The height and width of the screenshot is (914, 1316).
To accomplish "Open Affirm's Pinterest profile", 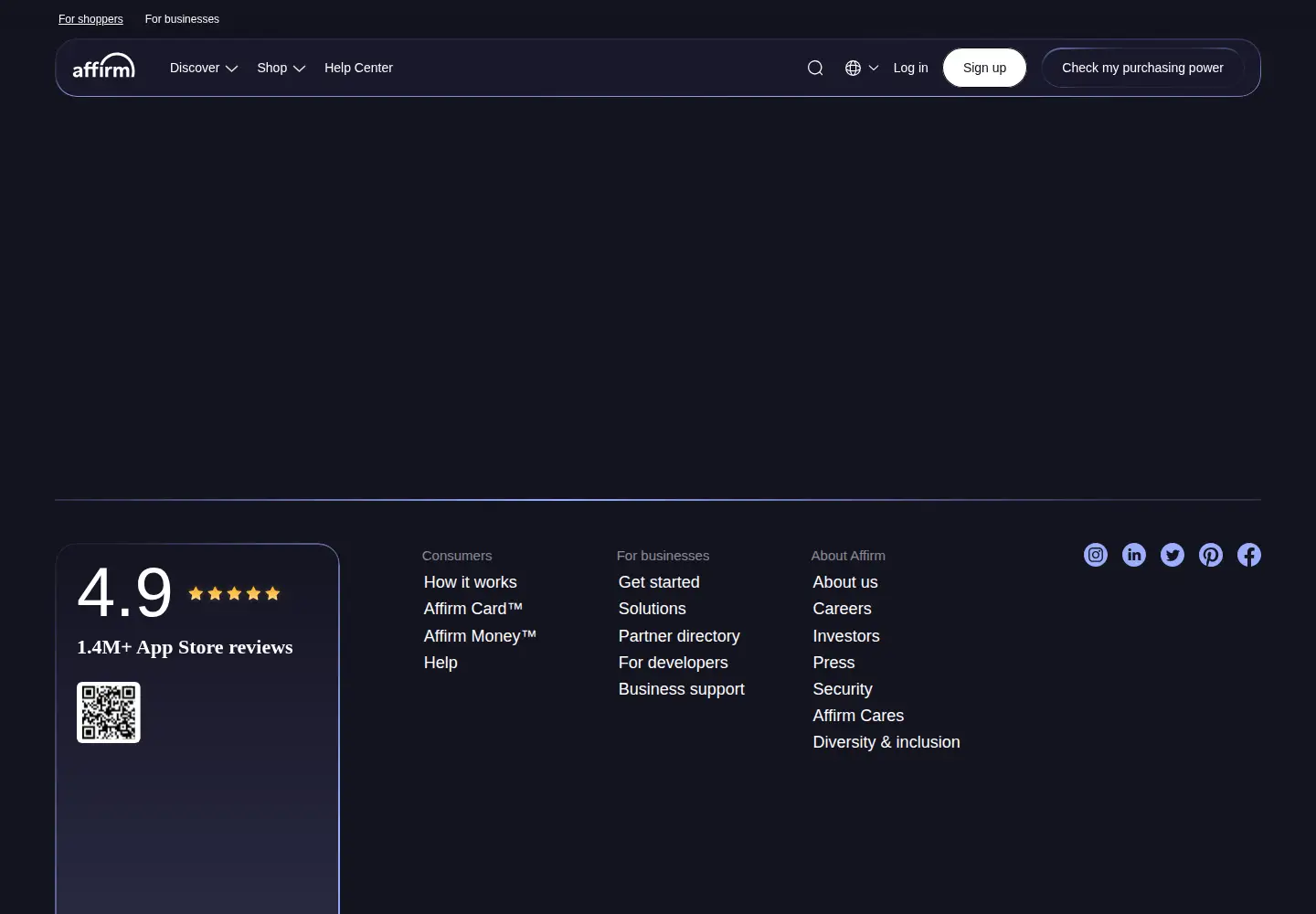I will (1211, 555).
